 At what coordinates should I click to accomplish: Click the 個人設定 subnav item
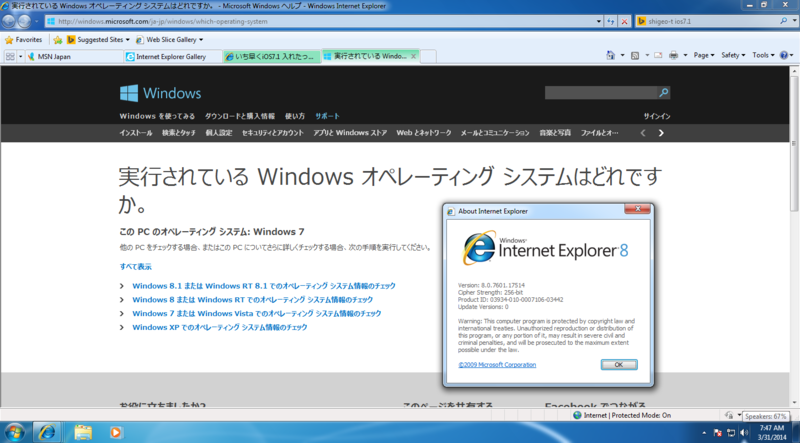point(218,133)
